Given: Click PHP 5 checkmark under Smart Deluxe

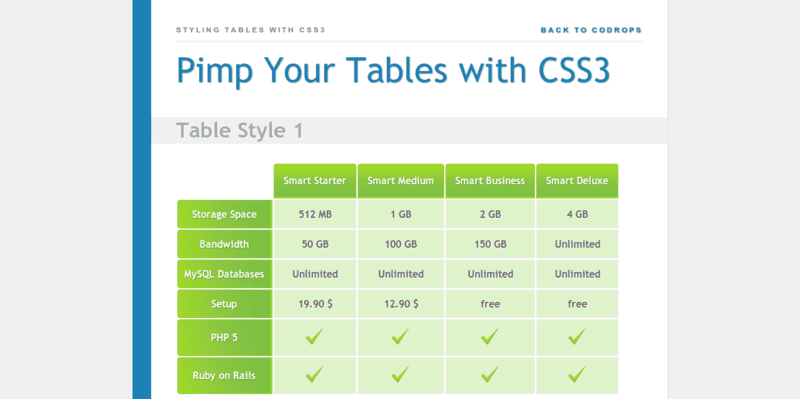Looking at the screenshot, I should [x=577, y=336].
